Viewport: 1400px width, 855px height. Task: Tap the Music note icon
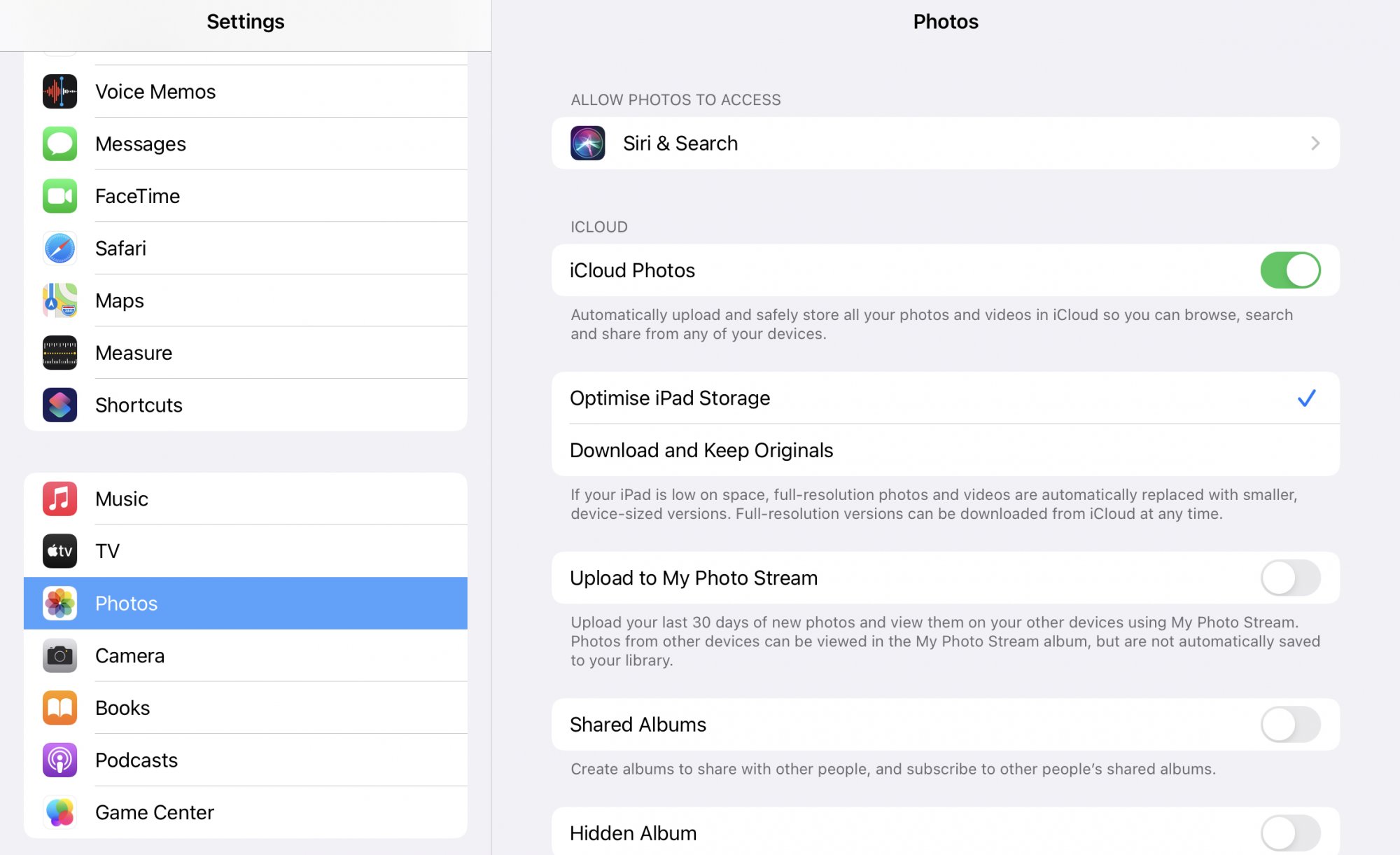(59, 499)
